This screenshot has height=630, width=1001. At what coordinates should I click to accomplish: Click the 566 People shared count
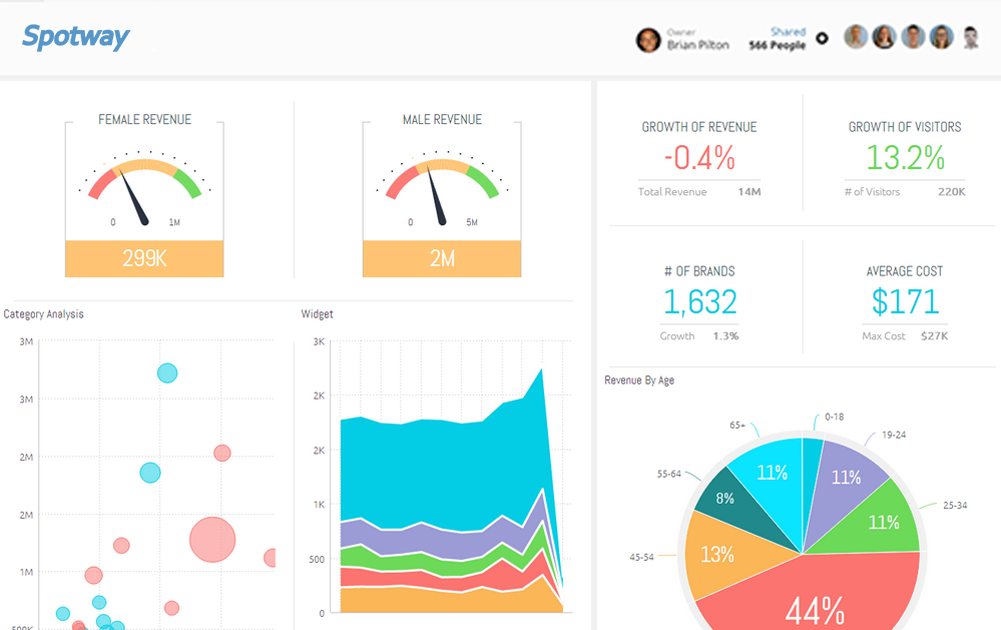tap(777, 45)
